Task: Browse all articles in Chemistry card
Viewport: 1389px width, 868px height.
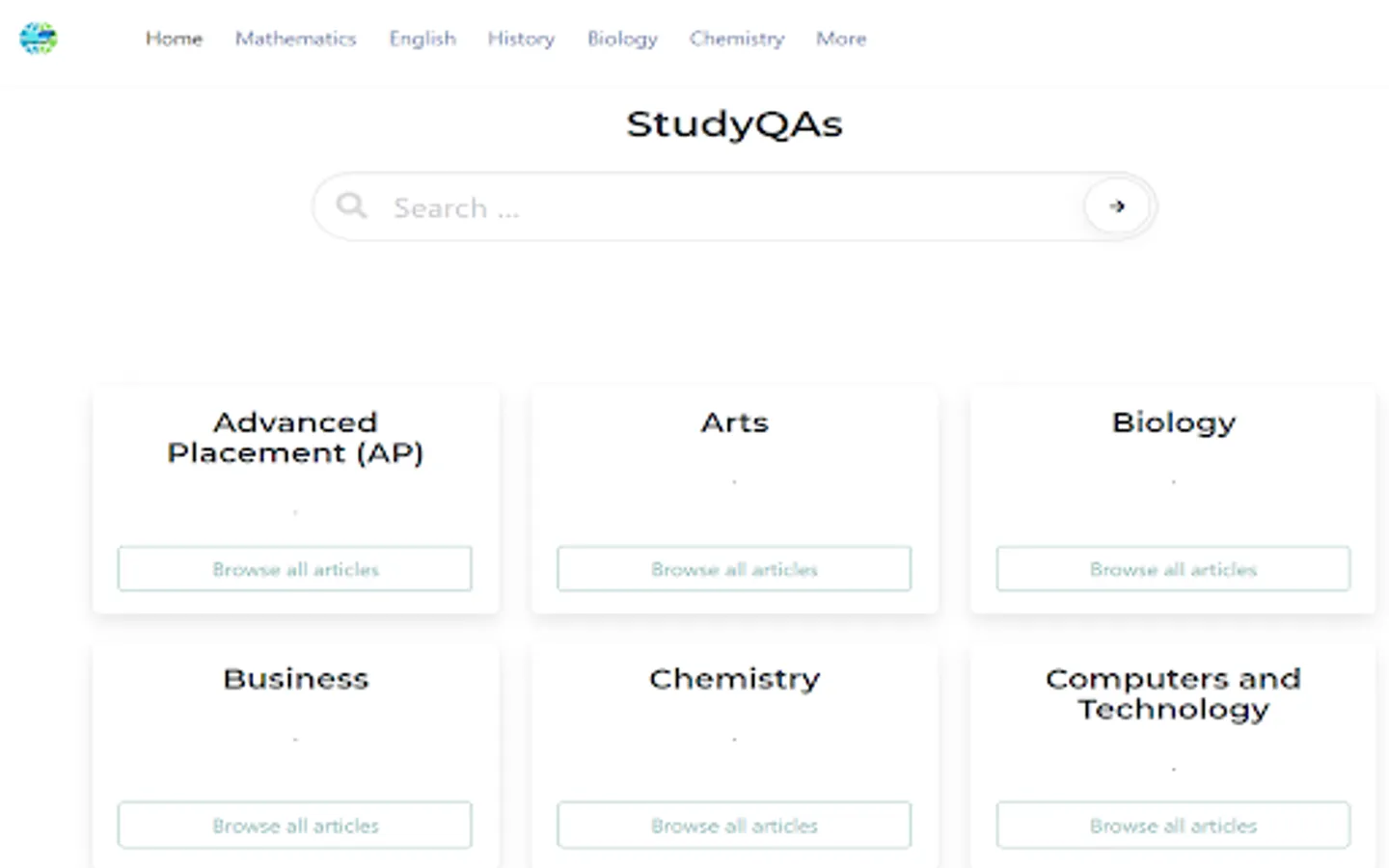Action: (734, 826)
